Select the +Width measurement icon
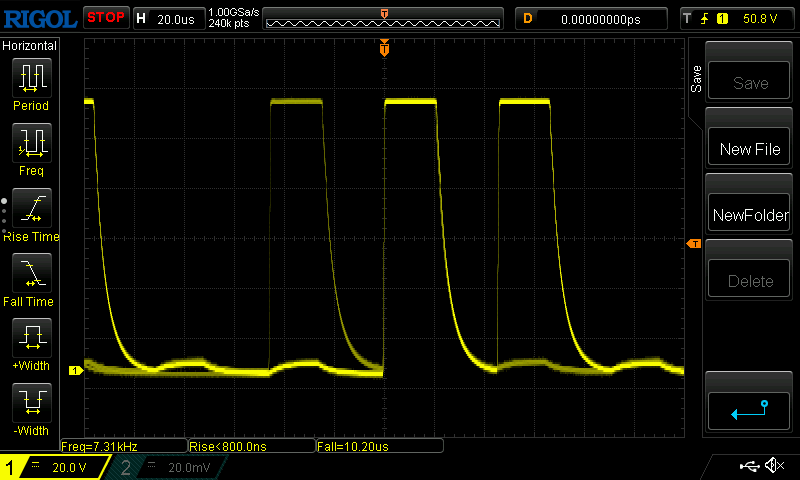 tap(31, 340)
